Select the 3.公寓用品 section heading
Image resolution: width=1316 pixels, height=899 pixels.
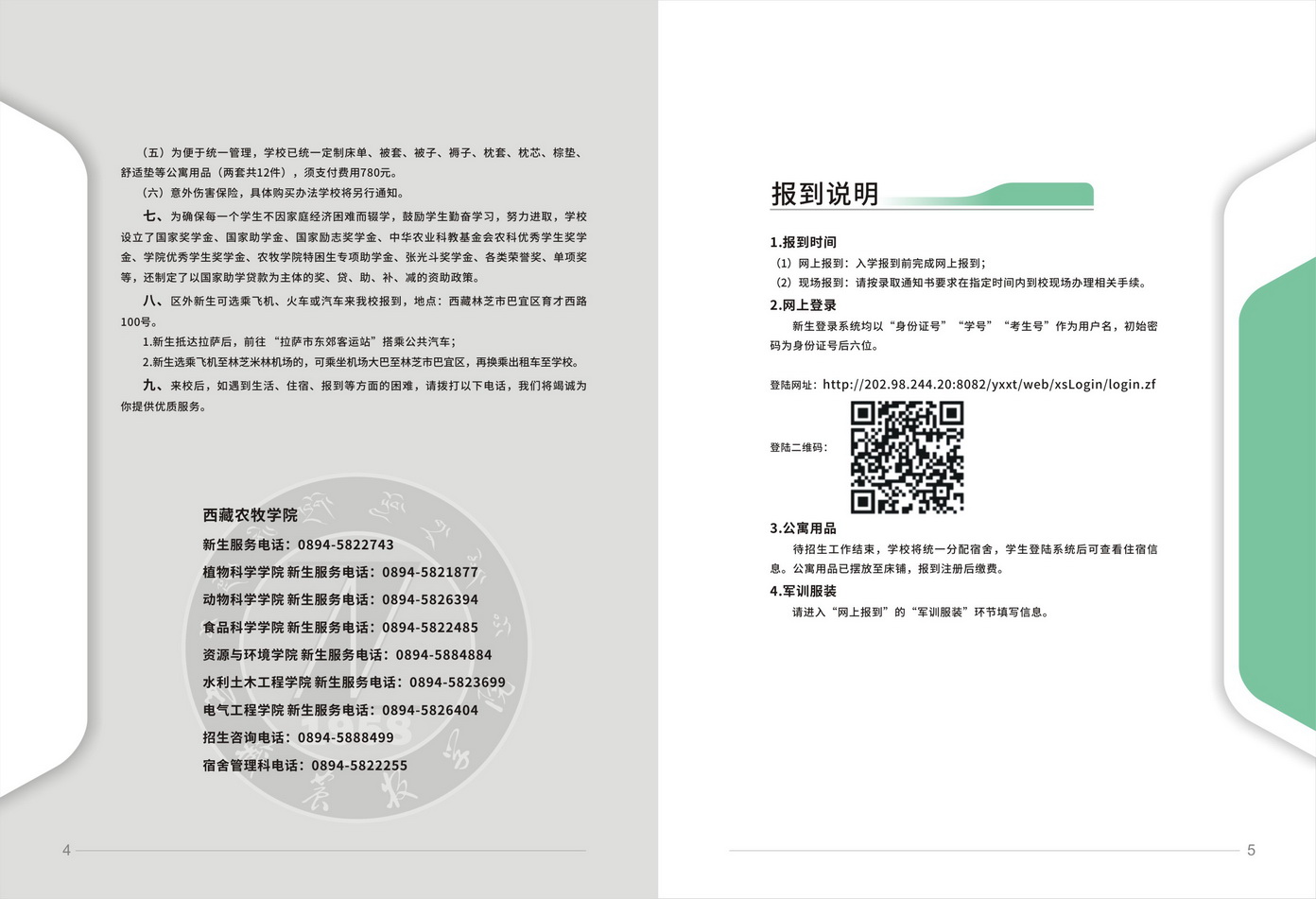[804, 528]
